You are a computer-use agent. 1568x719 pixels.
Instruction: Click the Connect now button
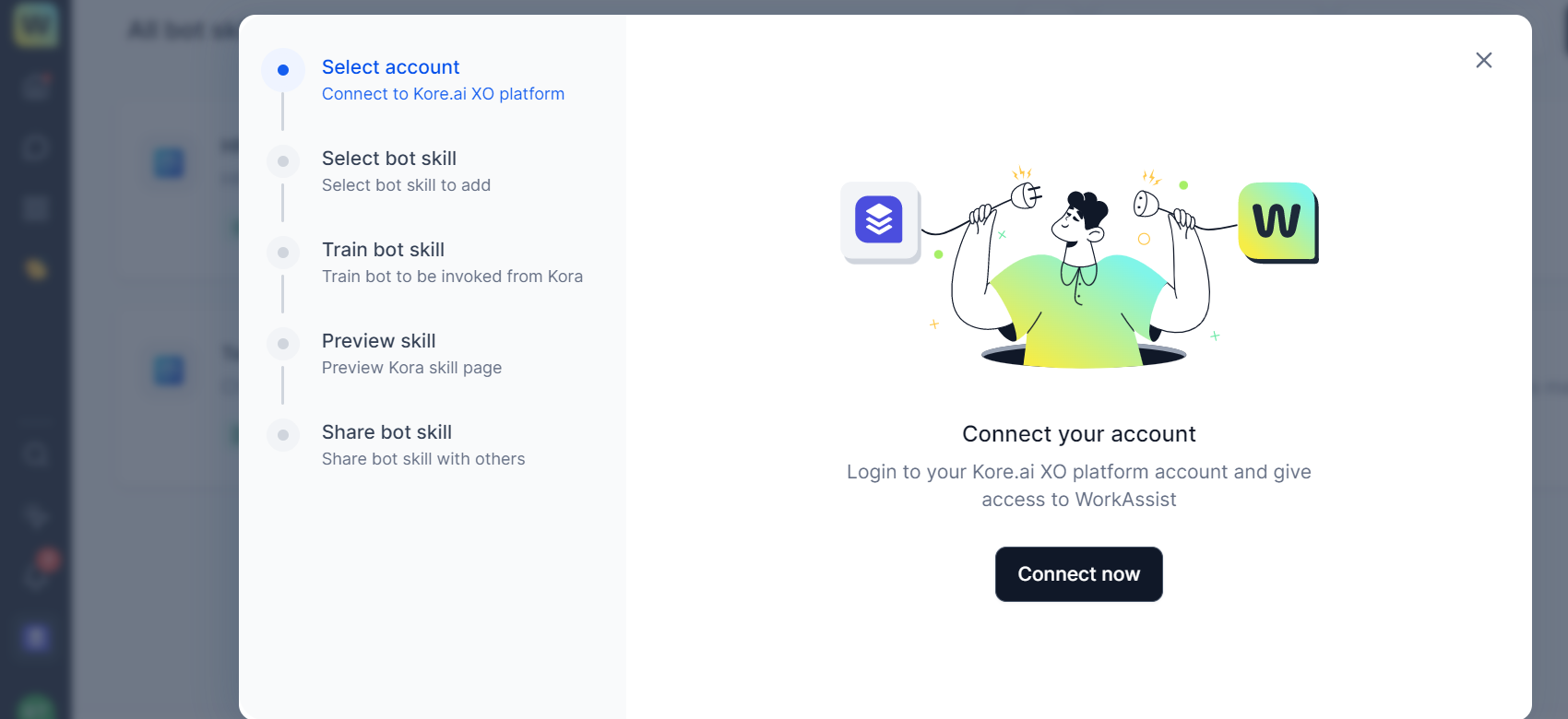point(1078,574)
